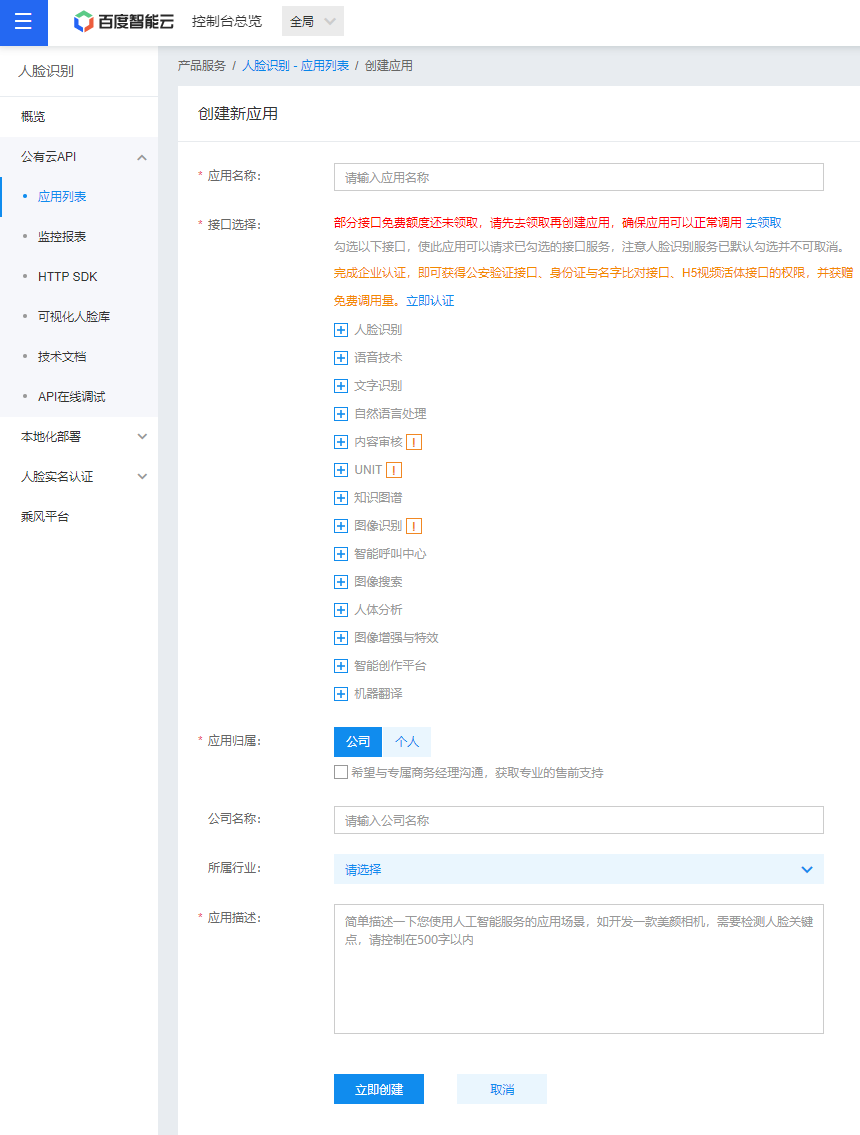Open the hamburger menu at top left
The height and width of the screenshot is (1135, 860).
click(x=23, y=22)
